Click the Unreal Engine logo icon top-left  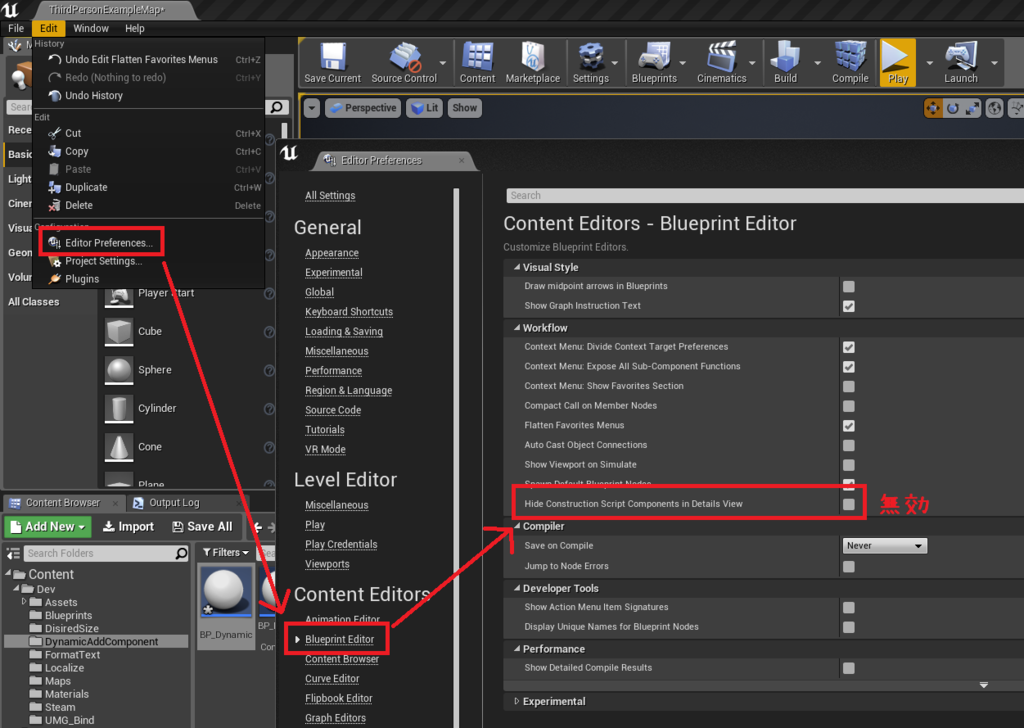[x=10, y=9]
